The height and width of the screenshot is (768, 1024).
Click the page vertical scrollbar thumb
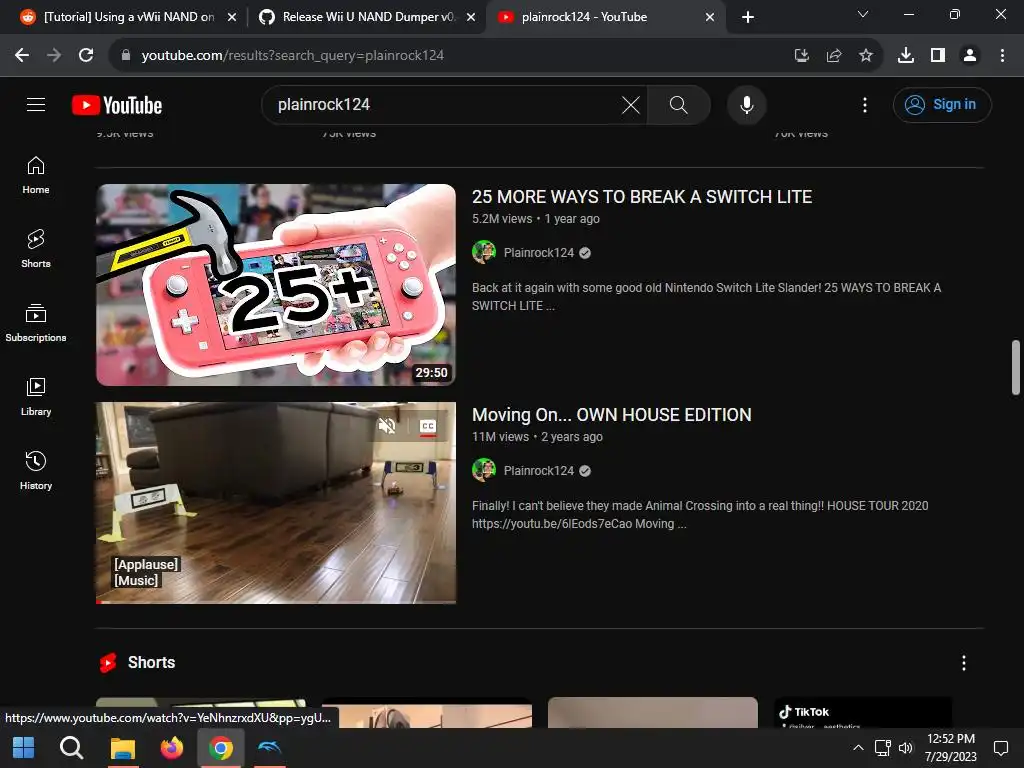pyautogui.click(x=1016, y=368)
